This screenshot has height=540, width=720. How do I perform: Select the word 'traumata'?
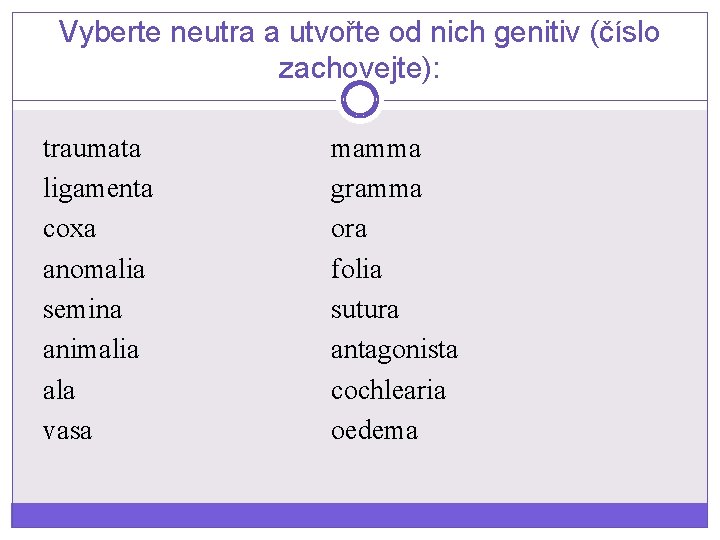(92, 149)
